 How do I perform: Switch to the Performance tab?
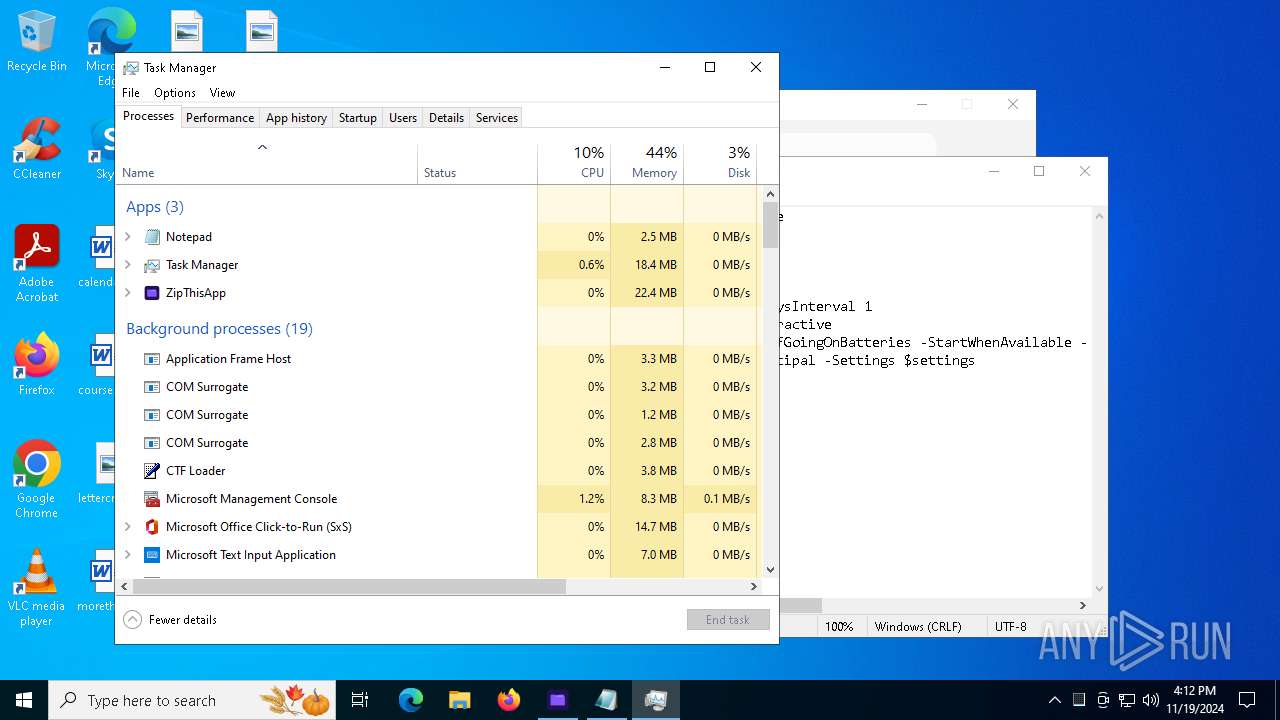tap(220, 118)
